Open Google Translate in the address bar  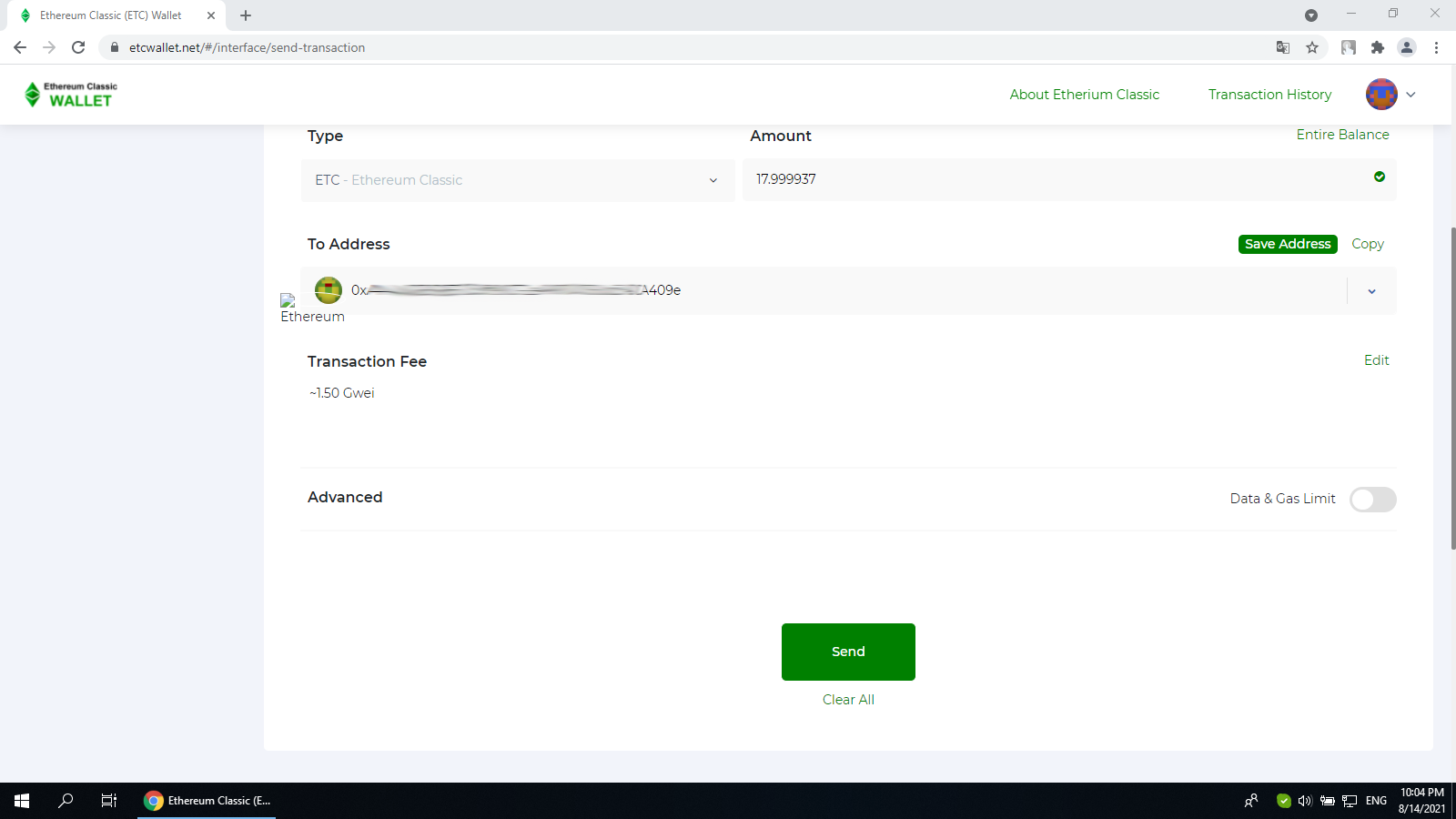pyautogui.click(x=1283, y=47)
